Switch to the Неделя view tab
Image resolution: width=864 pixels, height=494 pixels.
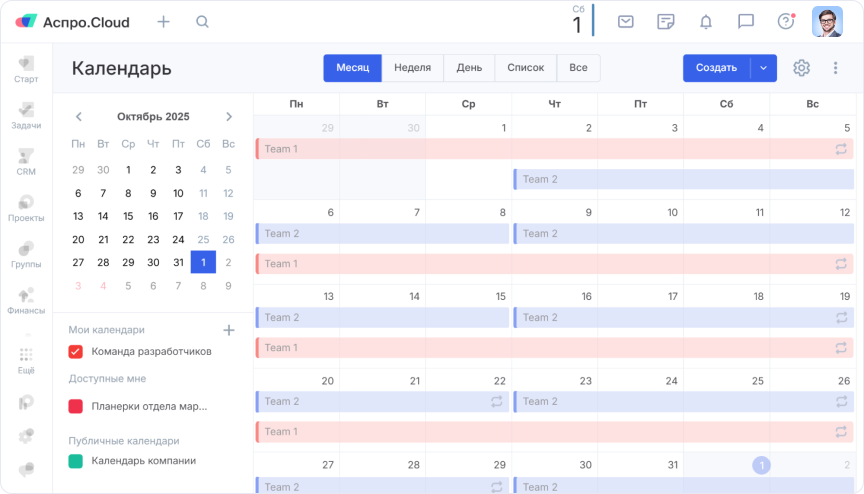point(412,68)
